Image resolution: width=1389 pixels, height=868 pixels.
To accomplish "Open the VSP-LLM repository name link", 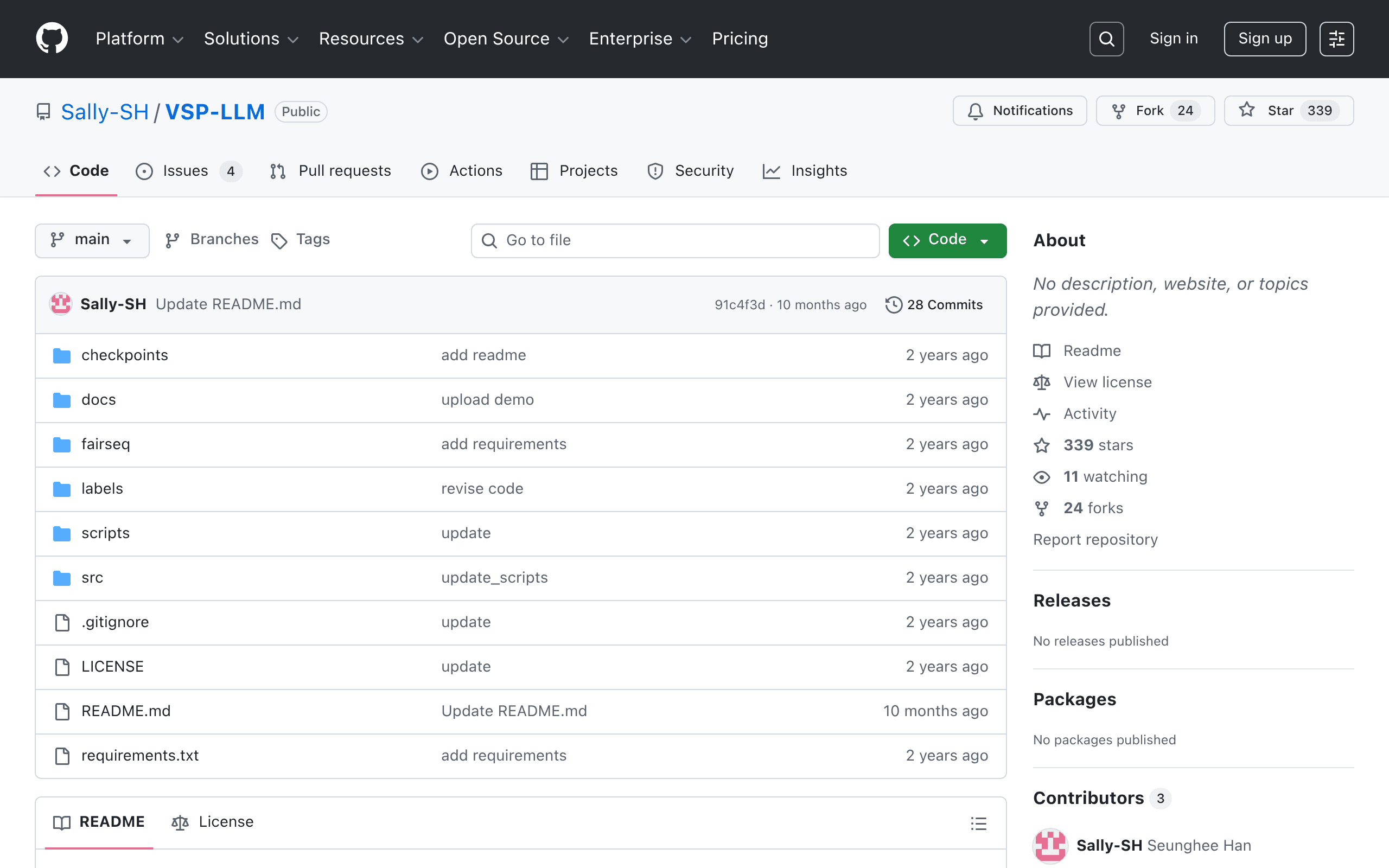I will click(215, 112).
